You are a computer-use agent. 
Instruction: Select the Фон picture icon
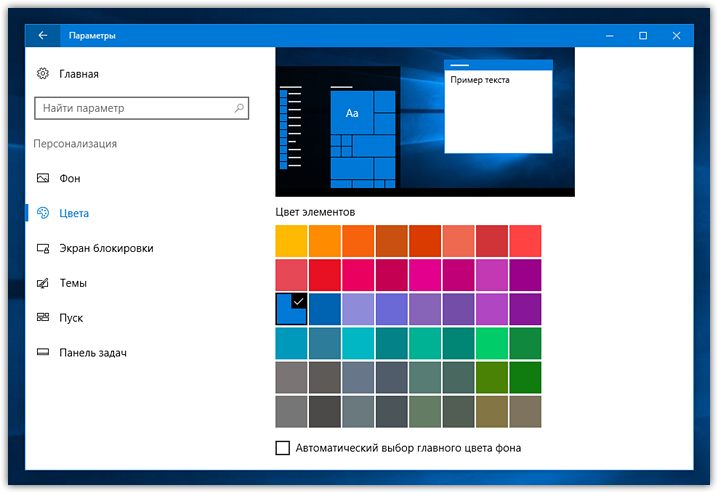click(43, 178)
